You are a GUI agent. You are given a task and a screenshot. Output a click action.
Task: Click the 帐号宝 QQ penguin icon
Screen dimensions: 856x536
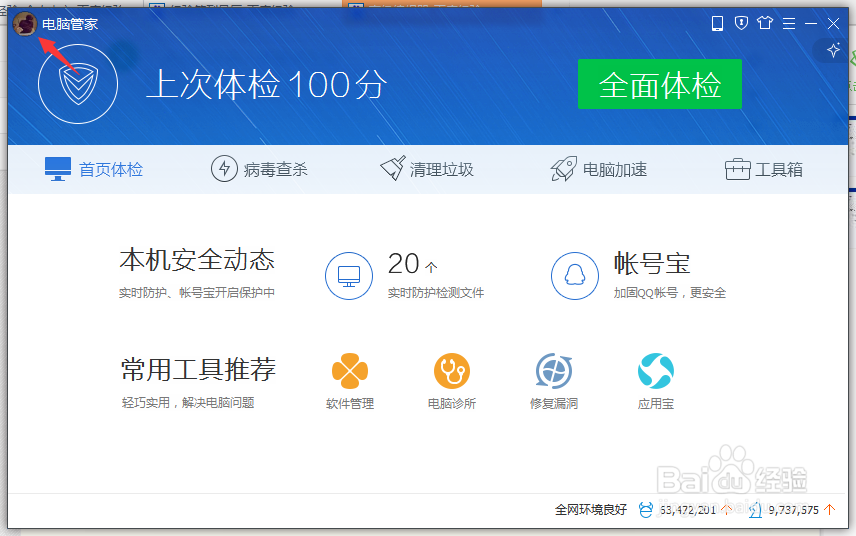click(574, 276)
